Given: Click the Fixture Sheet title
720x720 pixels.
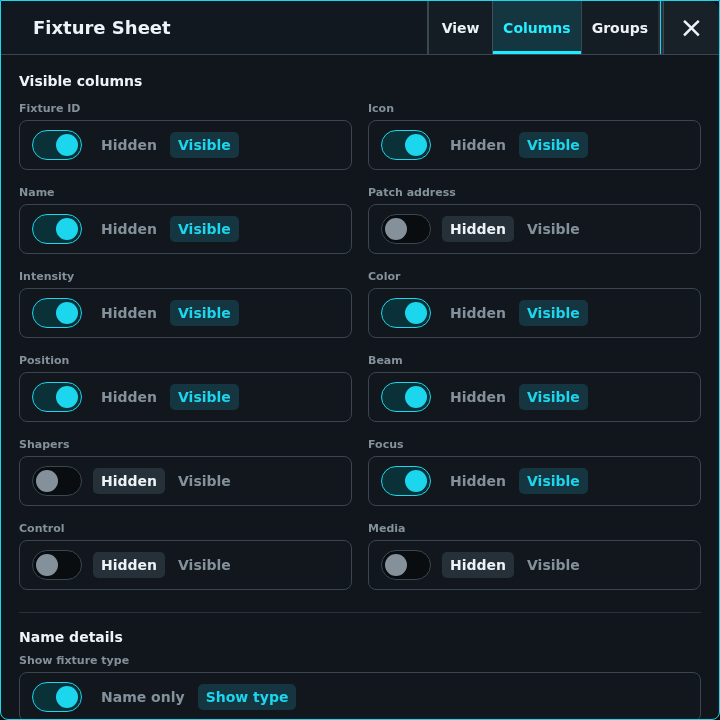Looking at the screenshot, I should click(x=102, y=28).
